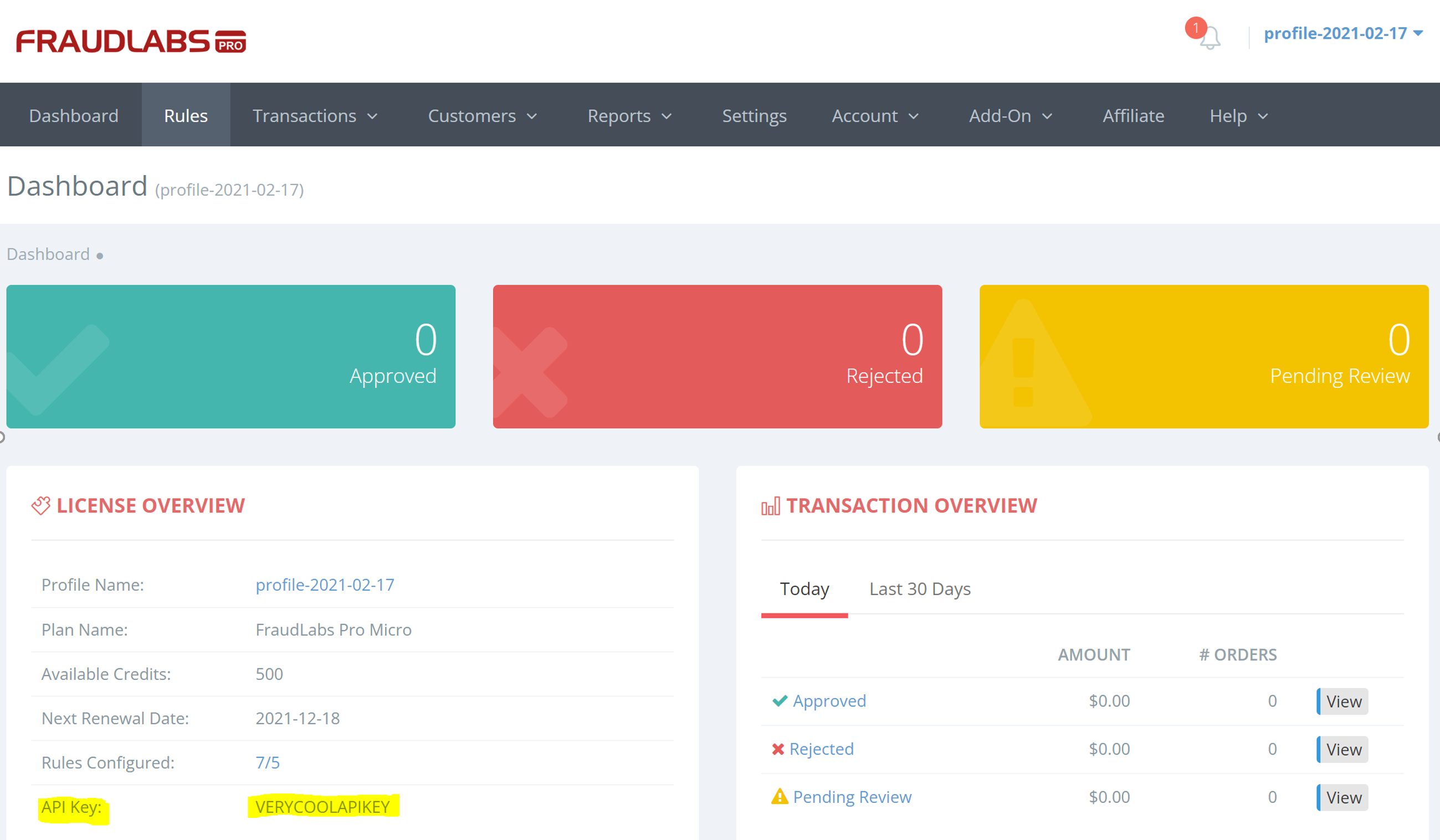Open Rejected transactions link

coord(821,749)
